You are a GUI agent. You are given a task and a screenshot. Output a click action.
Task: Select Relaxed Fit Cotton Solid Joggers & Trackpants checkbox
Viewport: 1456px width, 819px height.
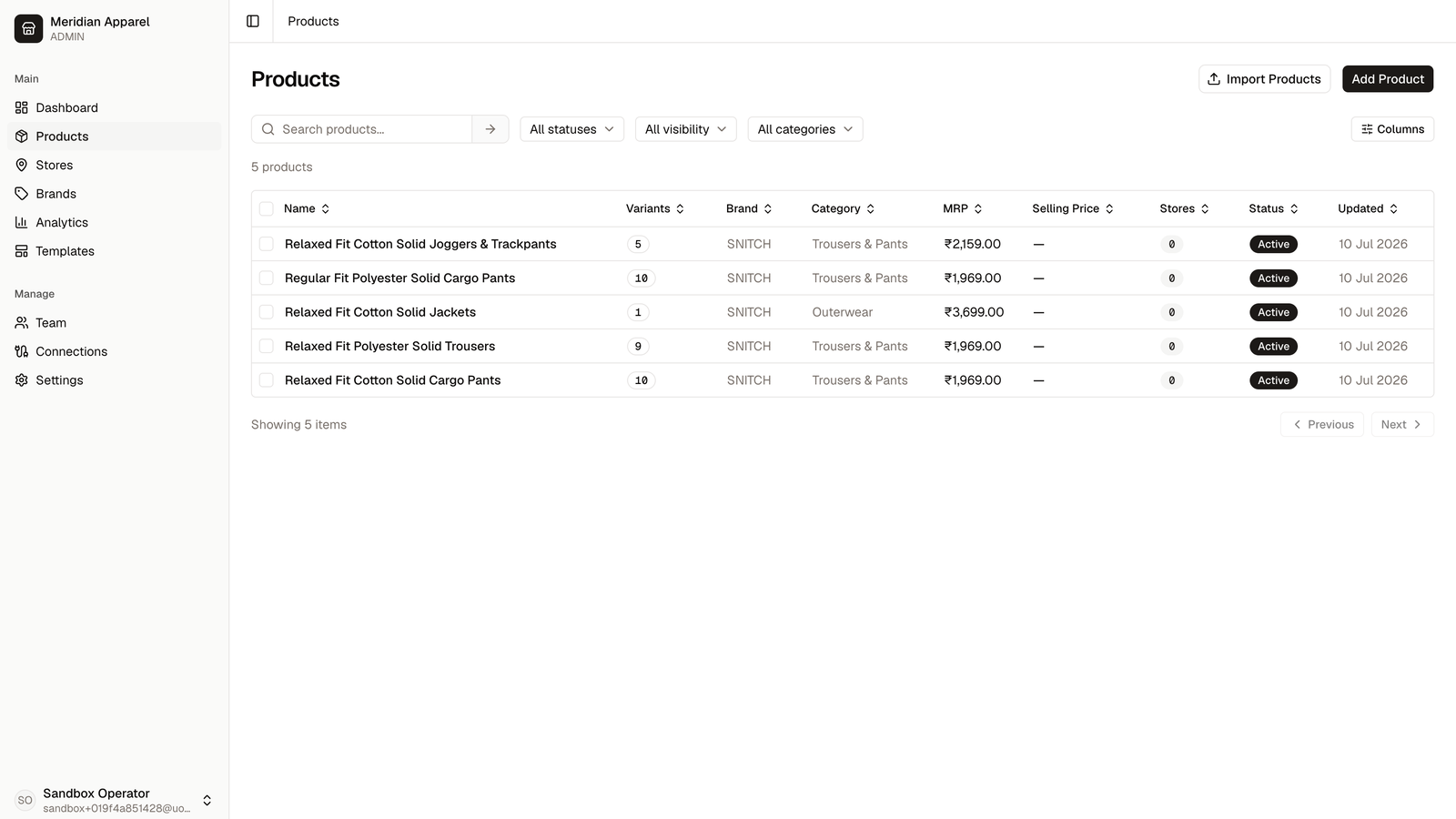(267, 244)
